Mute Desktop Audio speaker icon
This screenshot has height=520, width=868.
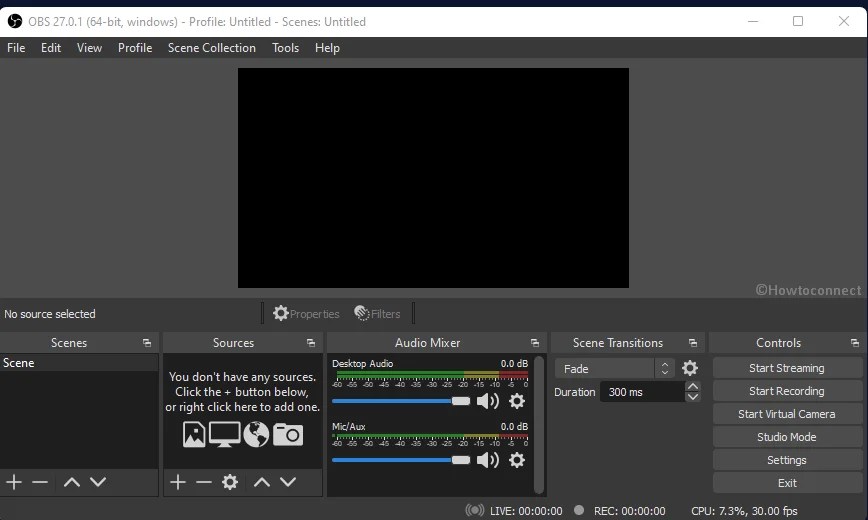point(488,401)
